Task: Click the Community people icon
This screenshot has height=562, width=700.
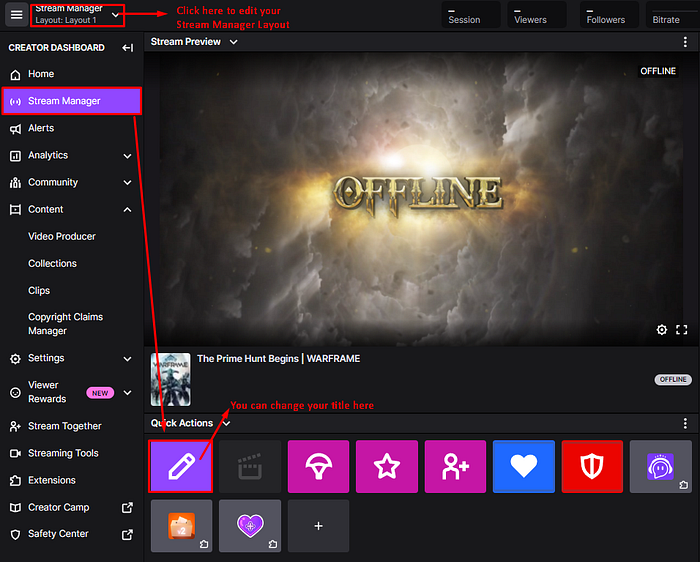Action: pos(15,183)
